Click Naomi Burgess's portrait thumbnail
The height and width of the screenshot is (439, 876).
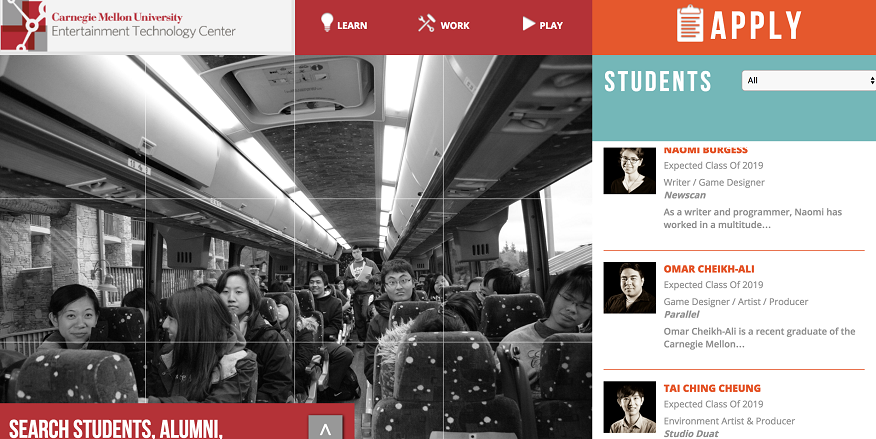[630, 170]
